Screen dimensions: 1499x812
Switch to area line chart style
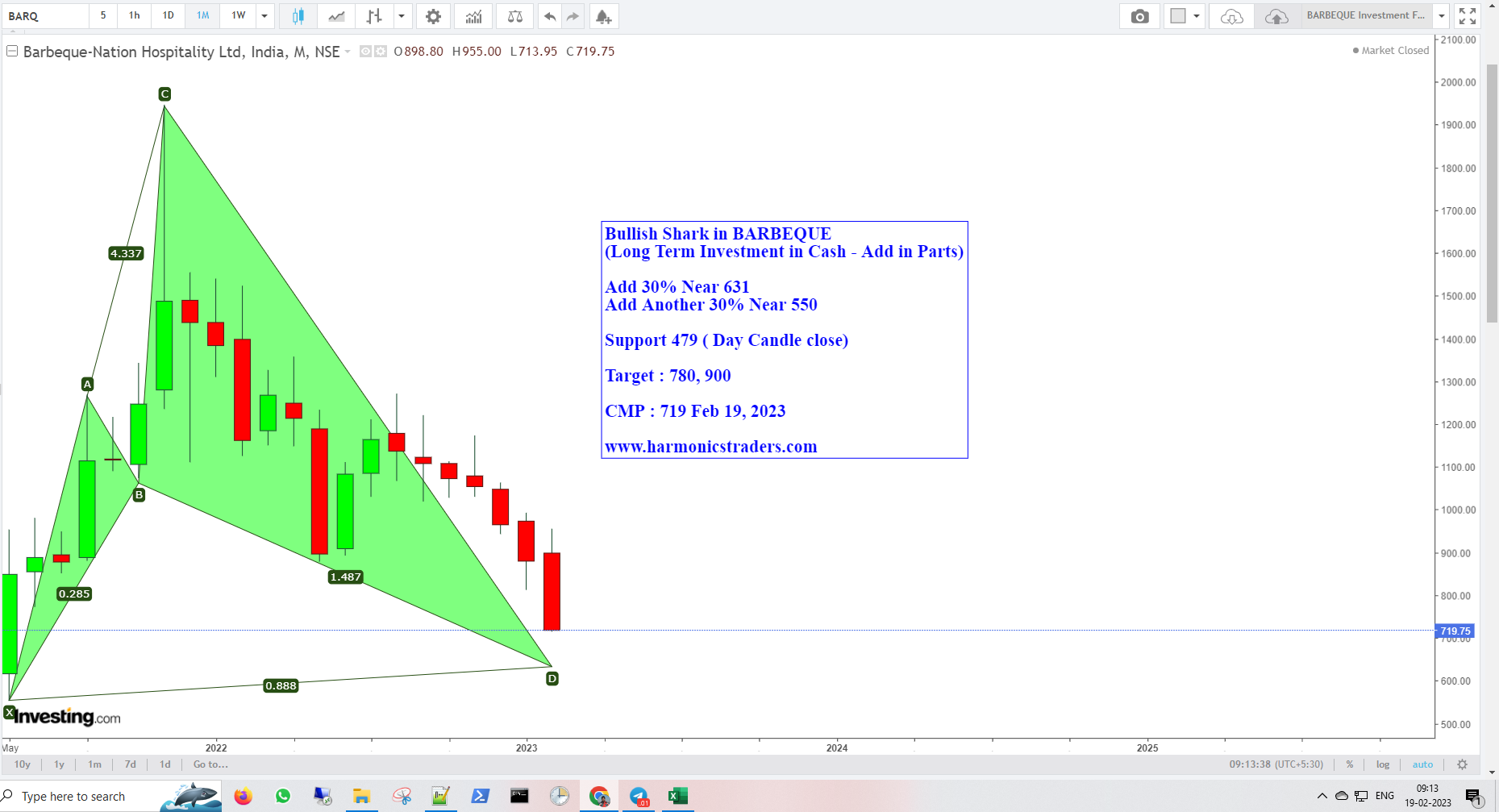click(x=336, y=16)
